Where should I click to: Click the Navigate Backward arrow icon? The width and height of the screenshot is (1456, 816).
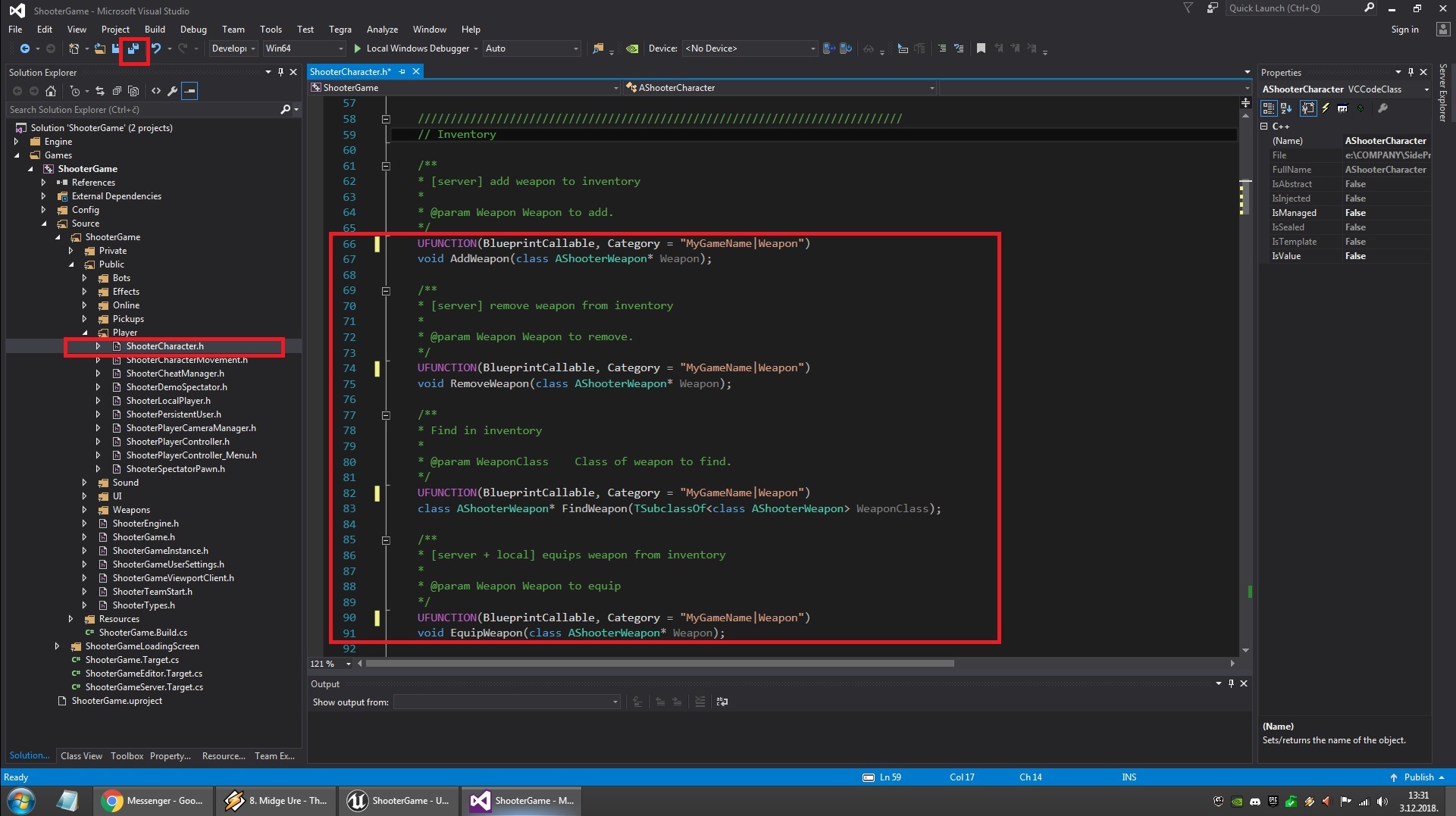24,48
